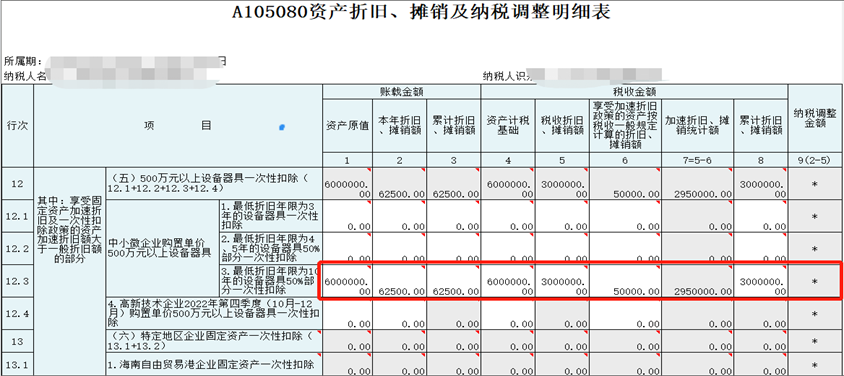Click the small blue dot beside 项目
844x376 pixels.
click(282, 127)
